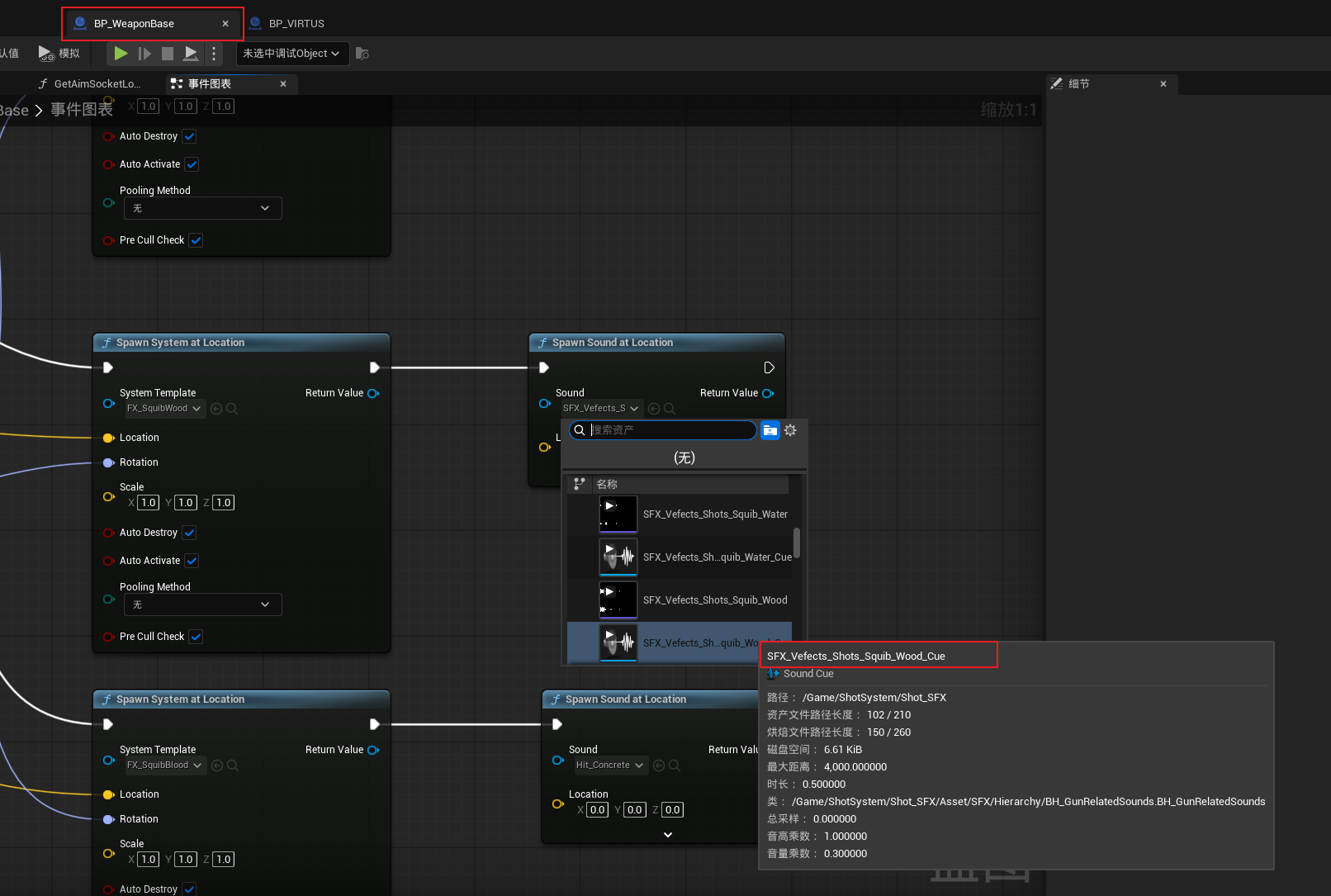Open the 未选中调试Object debug dropdown

coord(292,54)
